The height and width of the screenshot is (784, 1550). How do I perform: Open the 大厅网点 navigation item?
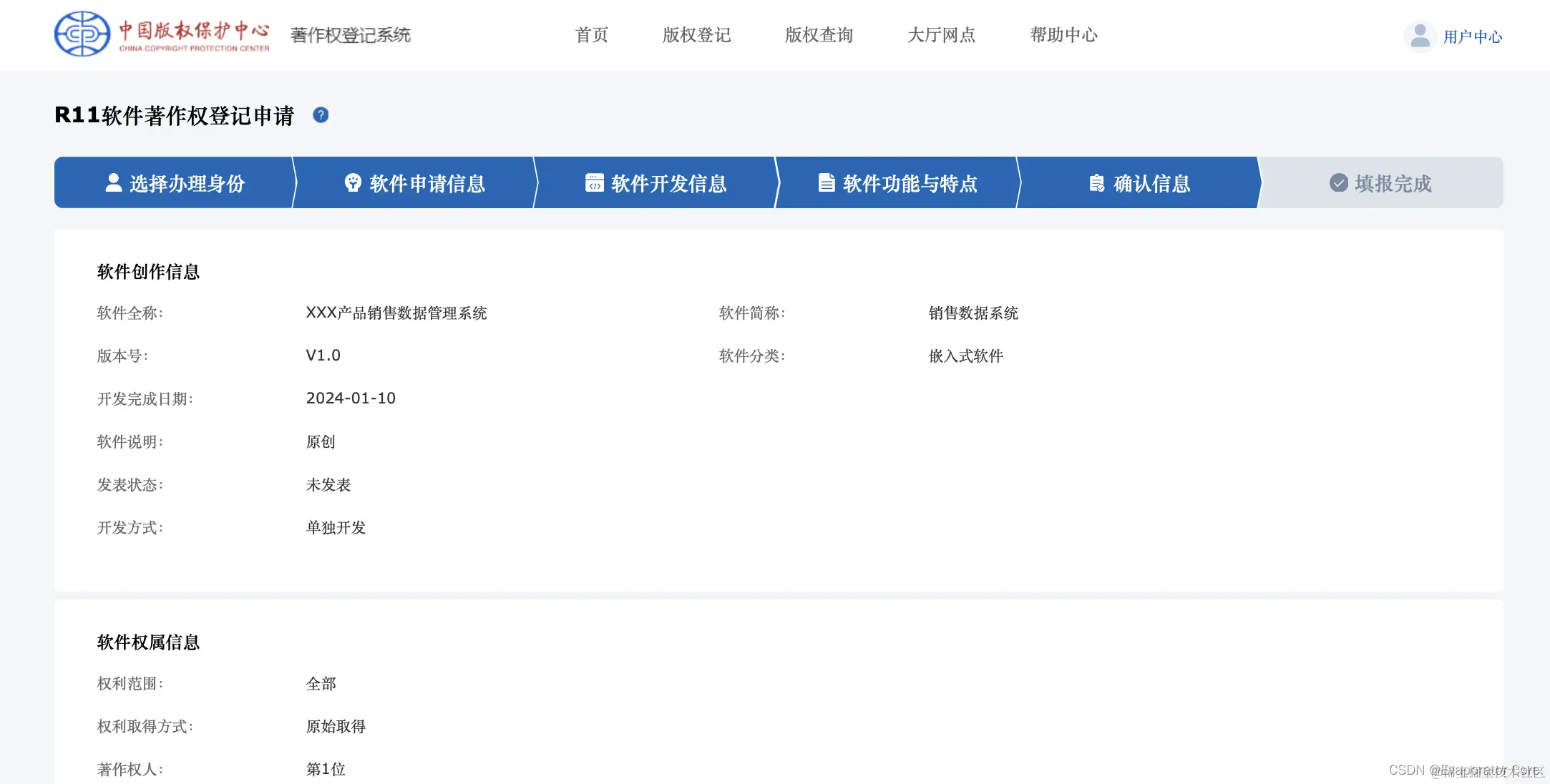click(941, 35)
